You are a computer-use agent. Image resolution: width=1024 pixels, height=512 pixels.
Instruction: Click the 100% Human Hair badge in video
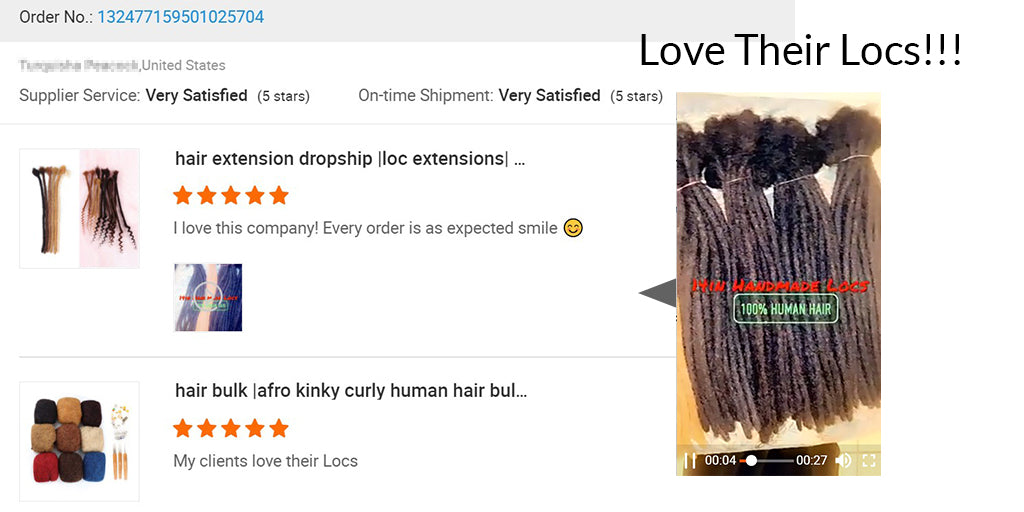pyautogui.click(x=786, y=309)
